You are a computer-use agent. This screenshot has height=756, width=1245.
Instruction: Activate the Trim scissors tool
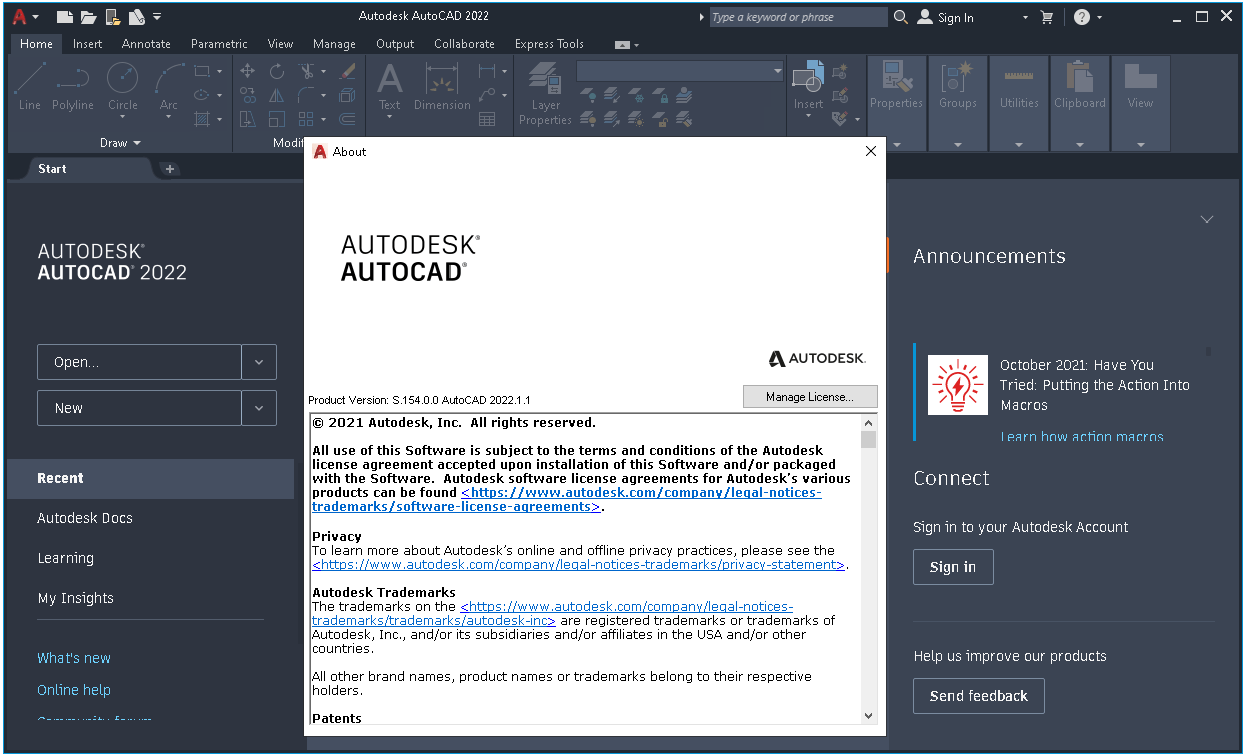(x=307, y=72)
